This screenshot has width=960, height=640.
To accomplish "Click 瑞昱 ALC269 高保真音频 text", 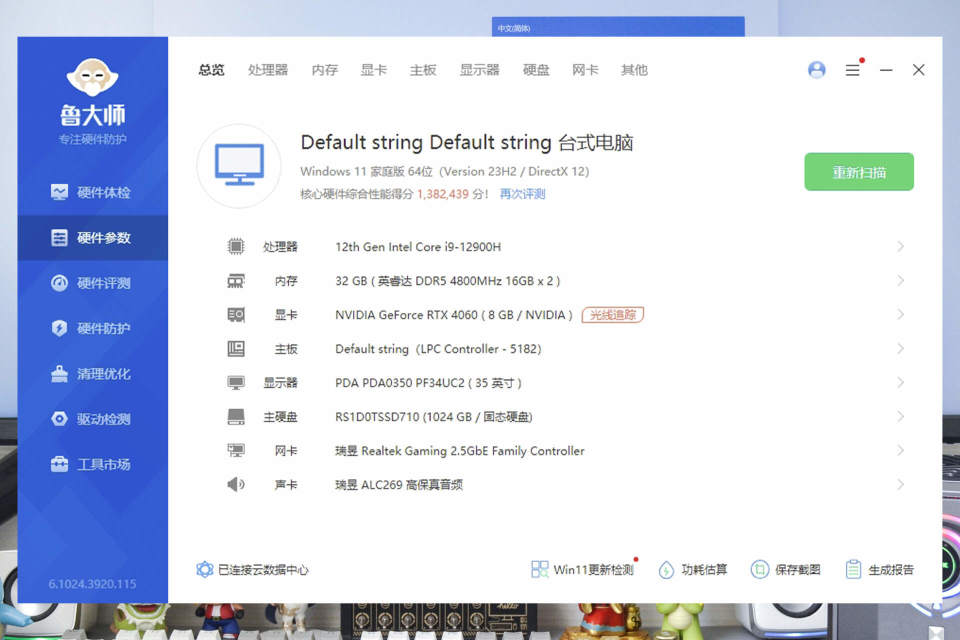I will (399, 485).
